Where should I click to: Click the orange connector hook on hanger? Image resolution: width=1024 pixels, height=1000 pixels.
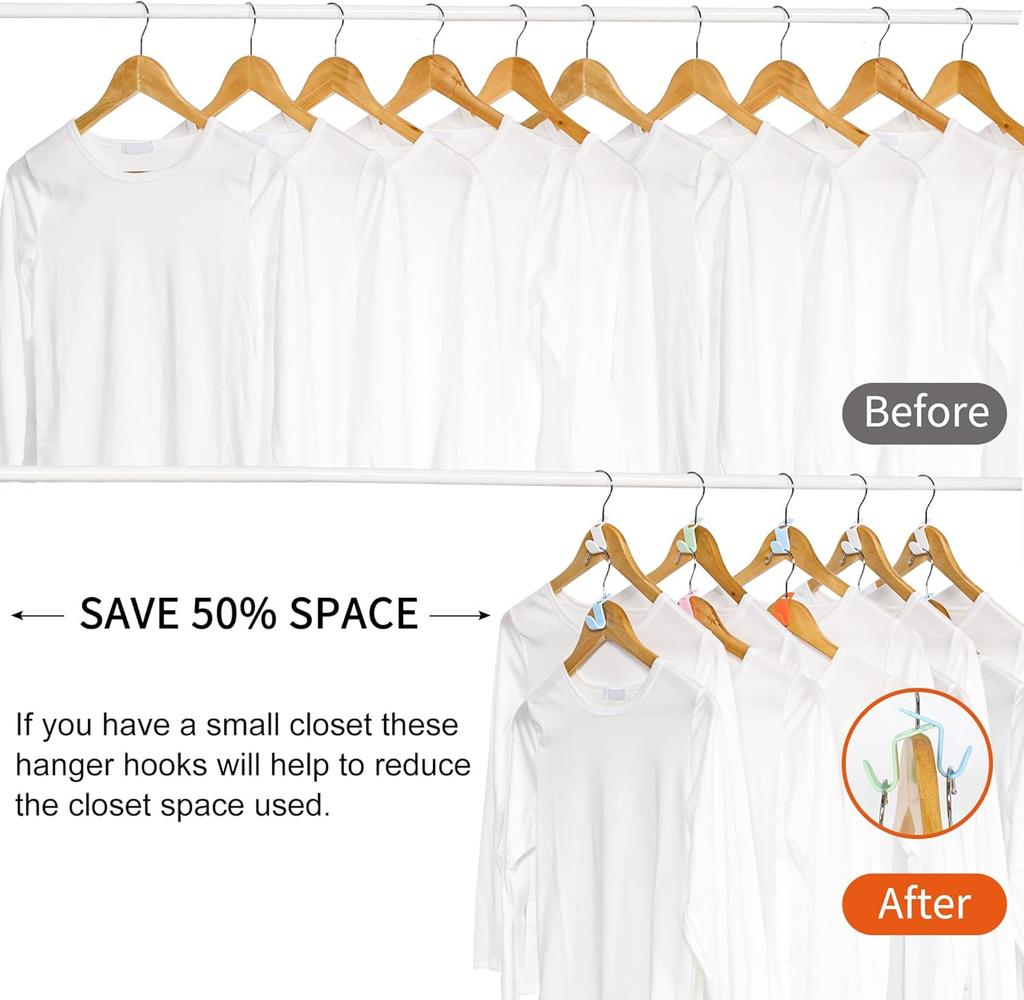coord(782,607)
